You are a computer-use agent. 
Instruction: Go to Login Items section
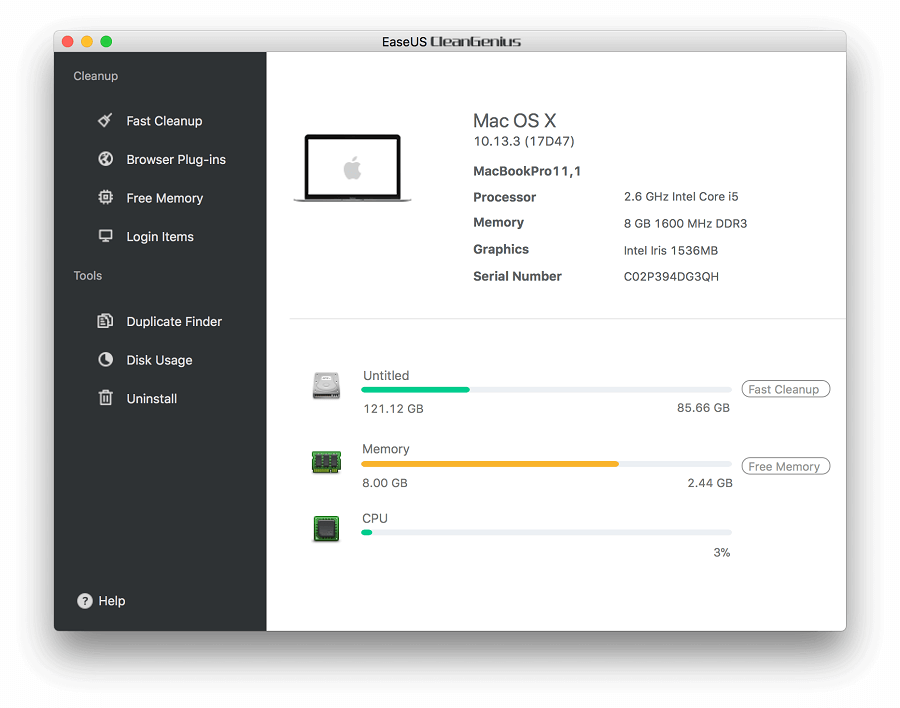[160, 236]
